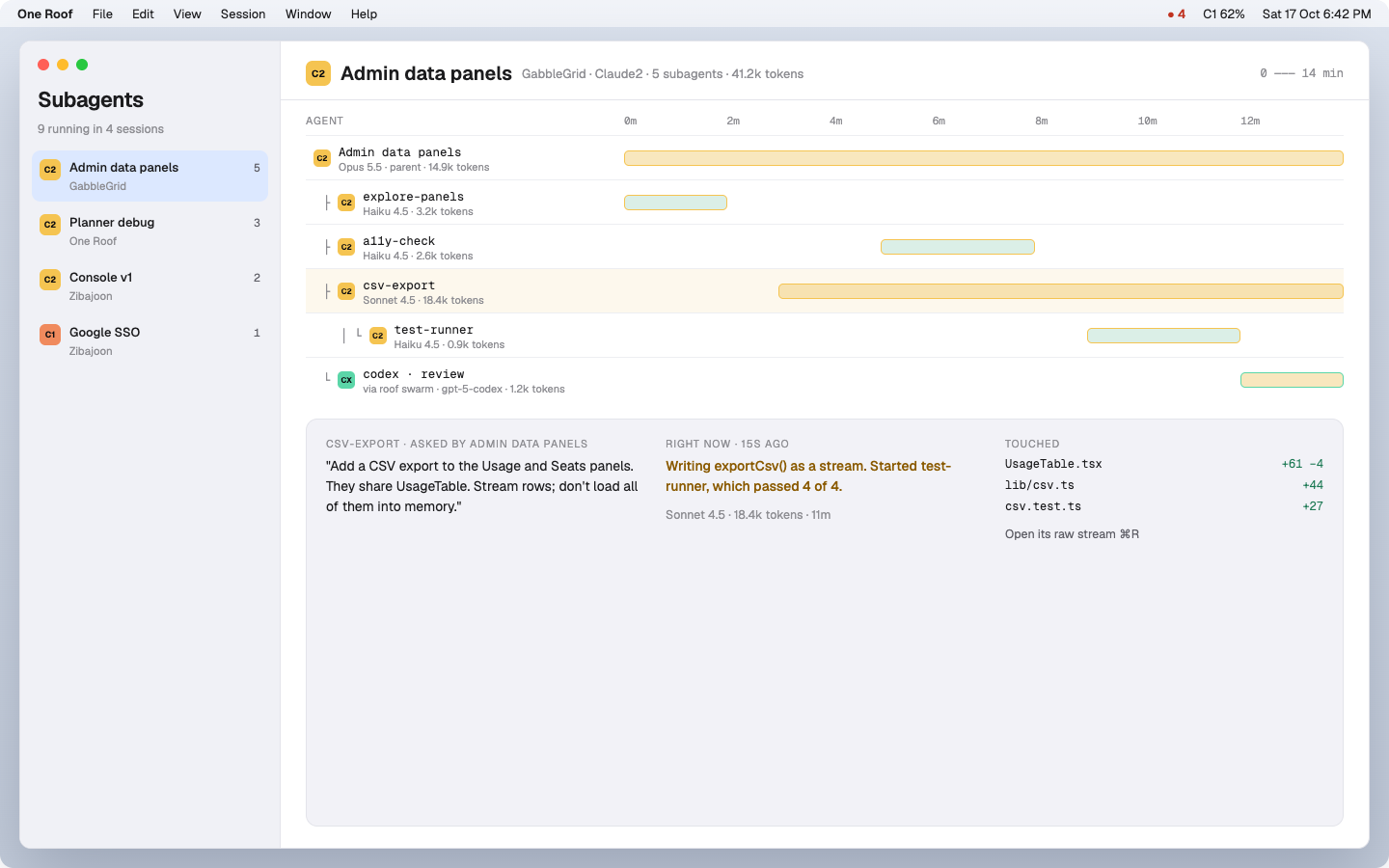Open the Edit menu

143,14
